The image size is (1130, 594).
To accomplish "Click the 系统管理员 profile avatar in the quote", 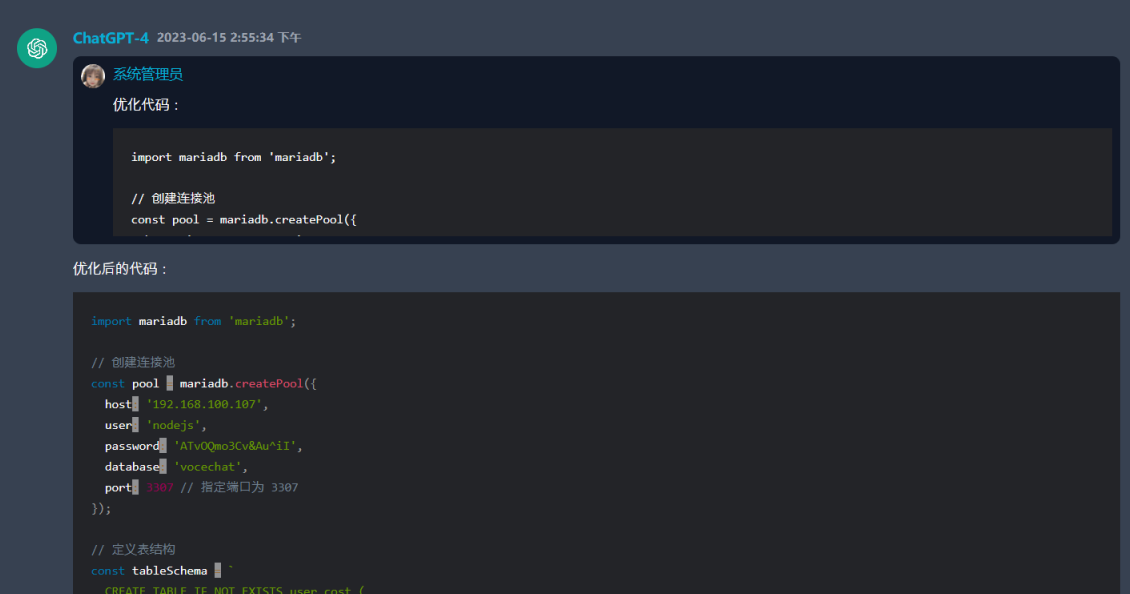I will (93, 76).
